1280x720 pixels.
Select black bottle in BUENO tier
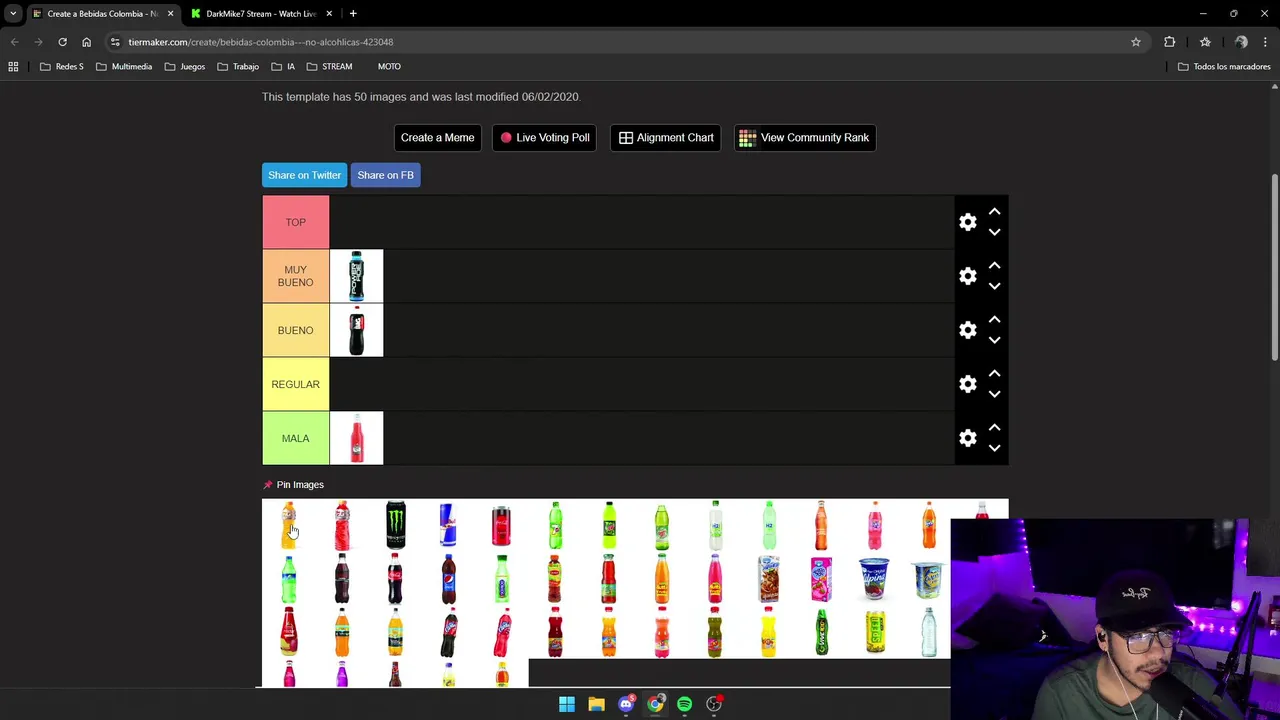356,330
